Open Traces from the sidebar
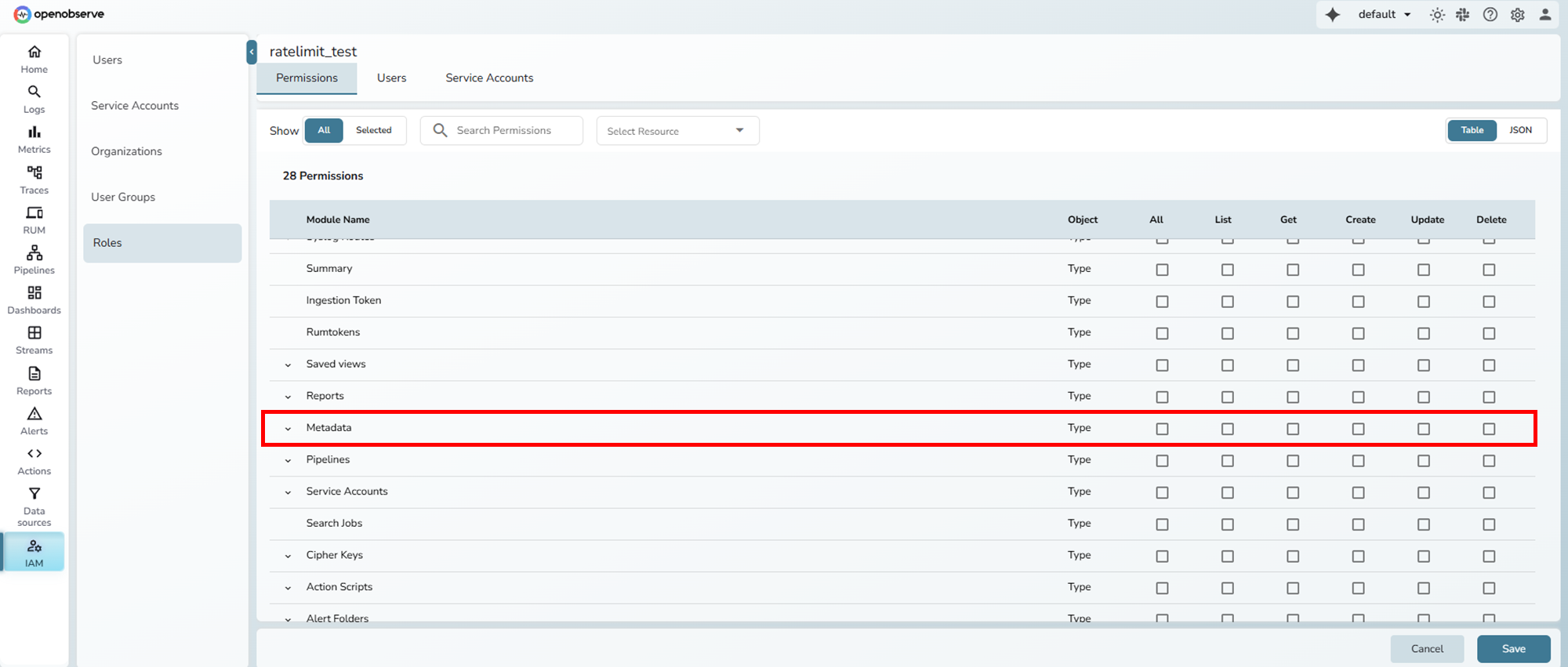Image resolution: width=1568 pixels, height=667 pixels. 34,179
